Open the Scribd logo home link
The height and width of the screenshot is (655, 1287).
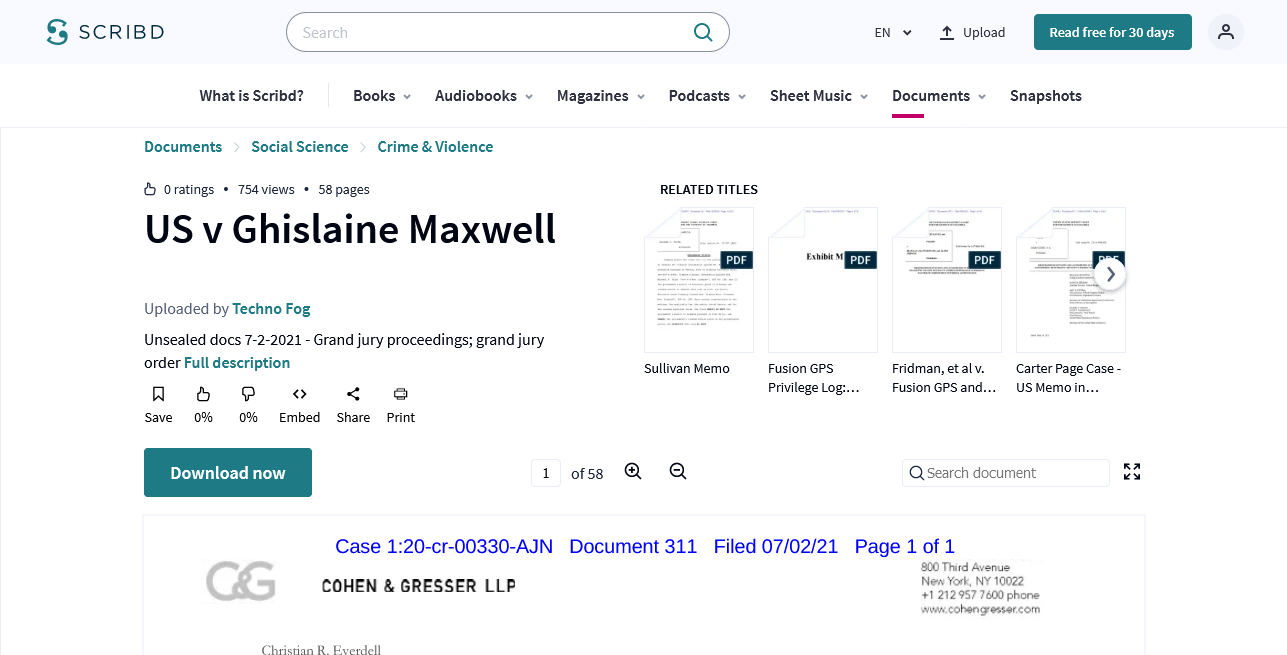click(105, 32)
